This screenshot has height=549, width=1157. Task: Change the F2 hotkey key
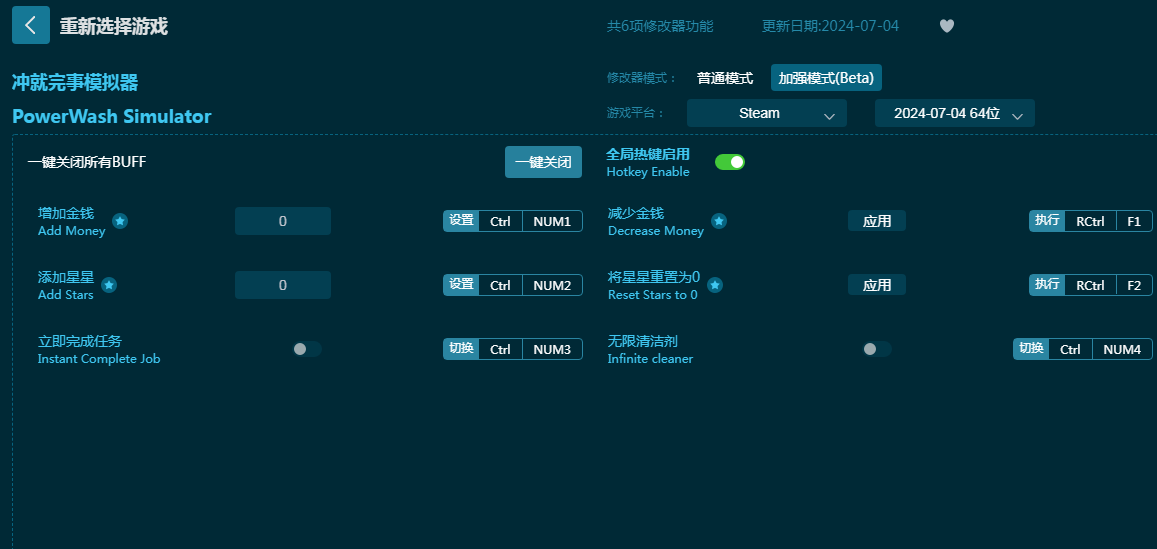[1134, 285]
